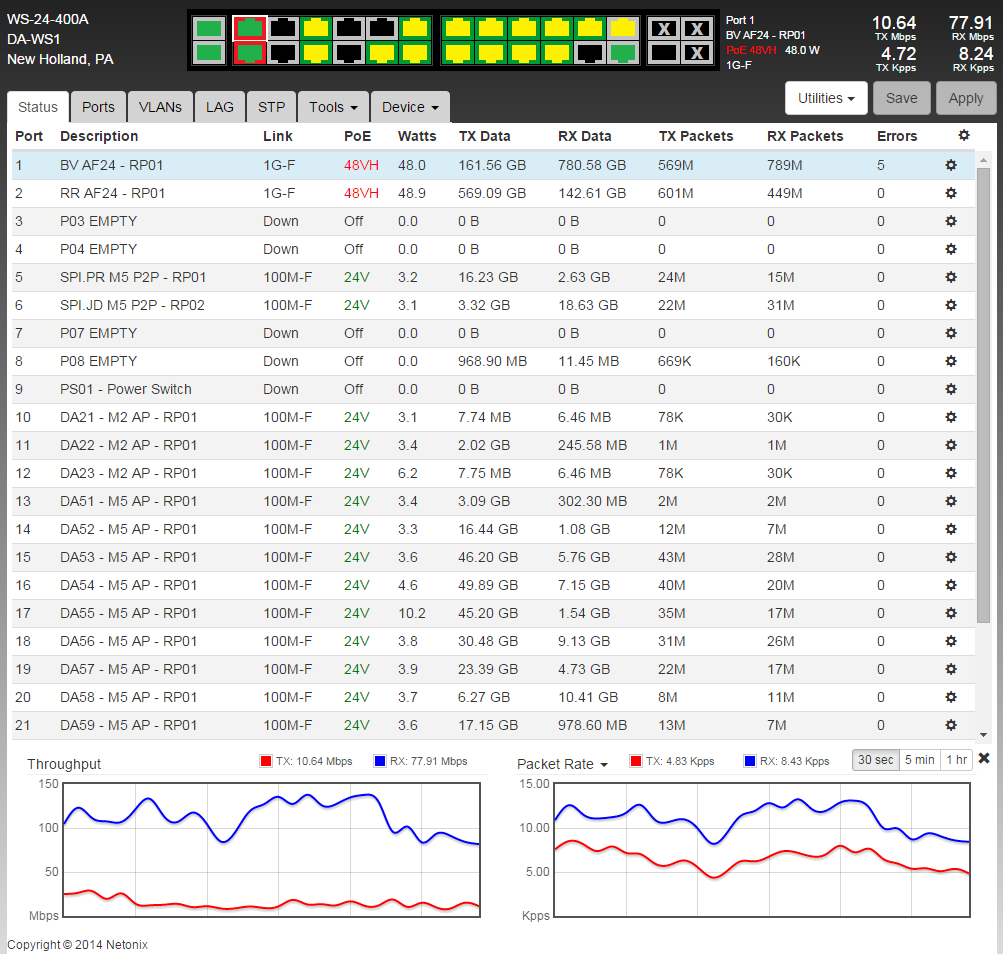Click blue RX swatch in Throughput legend
Viewport: 1003px width, 954px height.
tap(379, 761)
